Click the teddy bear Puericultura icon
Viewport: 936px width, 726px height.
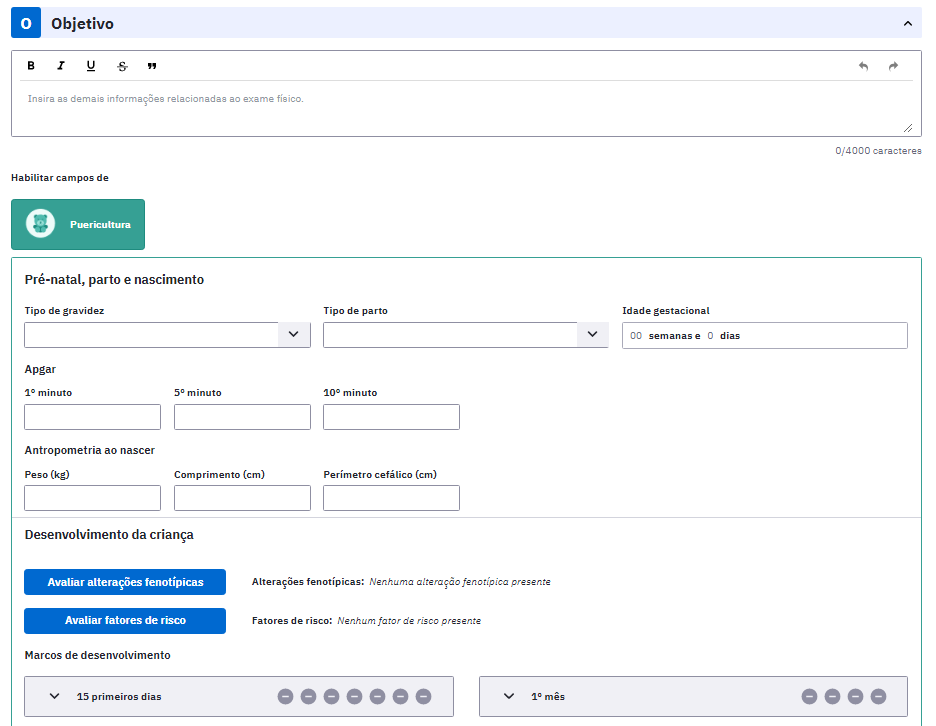(41, 224)
